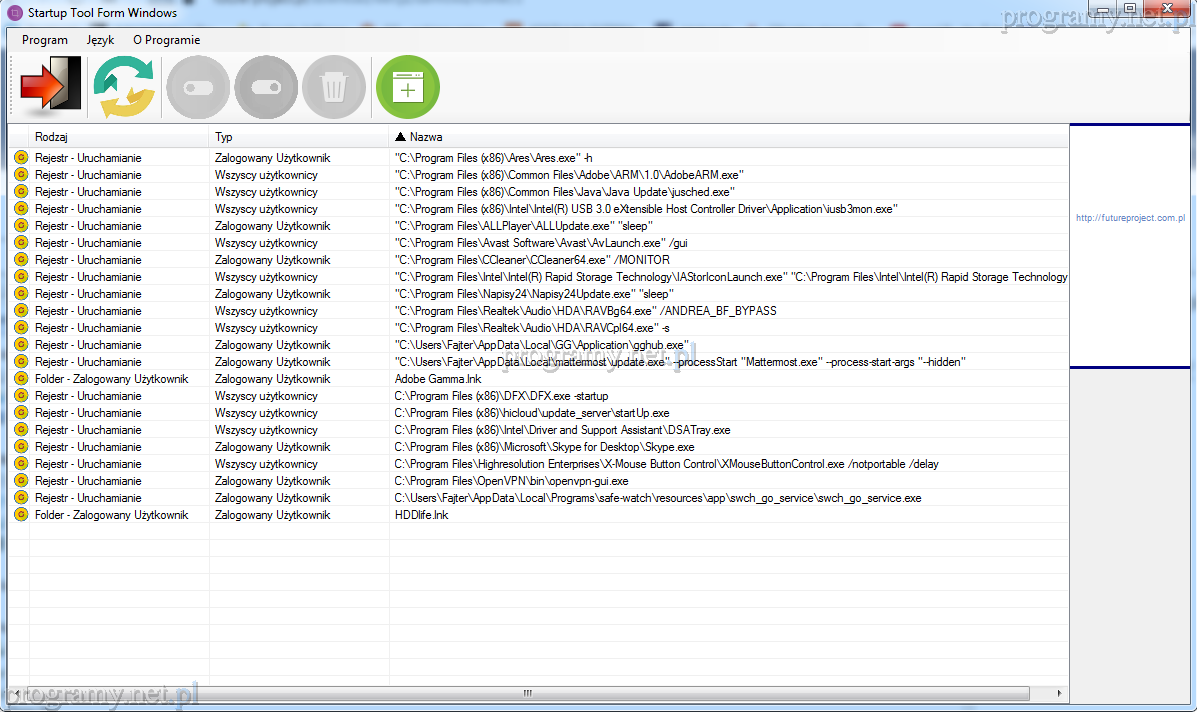The width and height of the screenshot is (1197, 712).
Task: Click the first grayed toggle switch button
Action: pos(198,88)
